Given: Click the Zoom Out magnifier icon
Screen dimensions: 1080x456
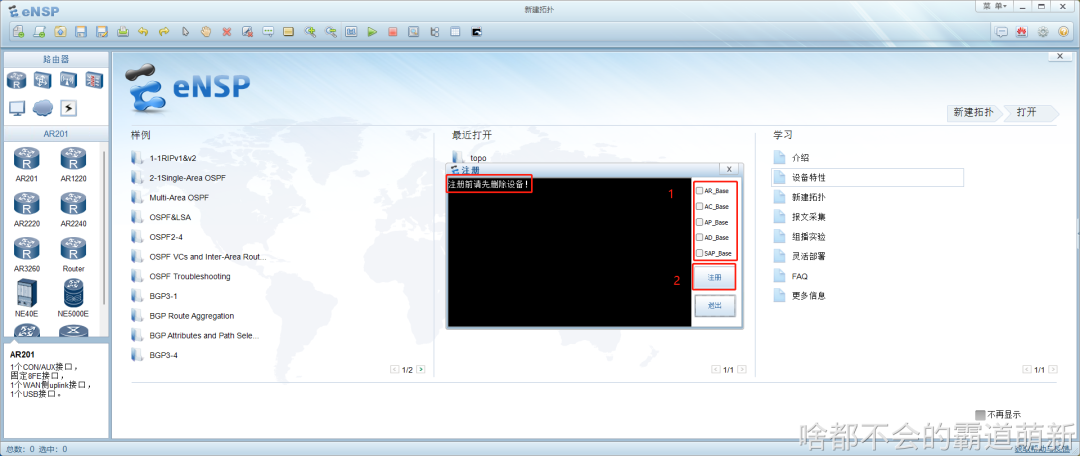Looking at the screenshot, I should pos(331,32).
